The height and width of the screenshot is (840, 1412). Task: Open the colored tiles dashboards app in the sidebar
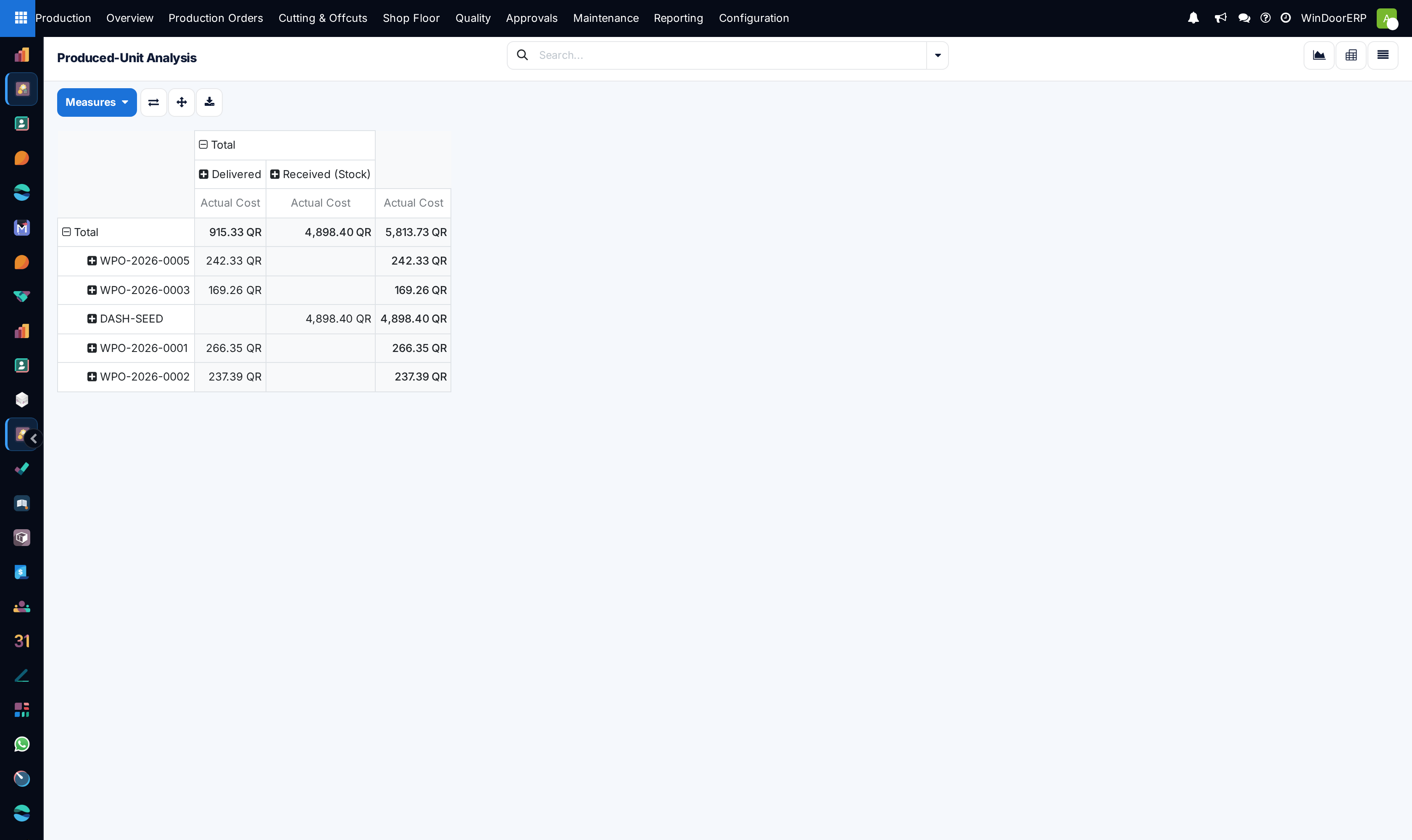21,710
